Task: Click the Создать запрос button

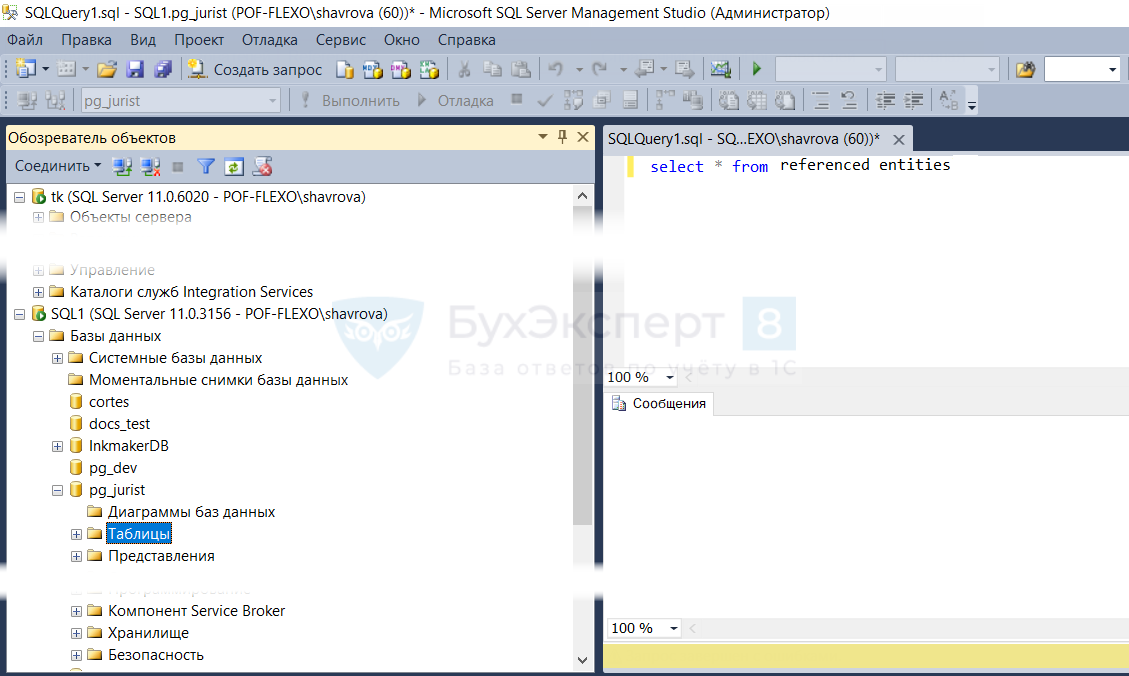Action: tap(254, 69)
